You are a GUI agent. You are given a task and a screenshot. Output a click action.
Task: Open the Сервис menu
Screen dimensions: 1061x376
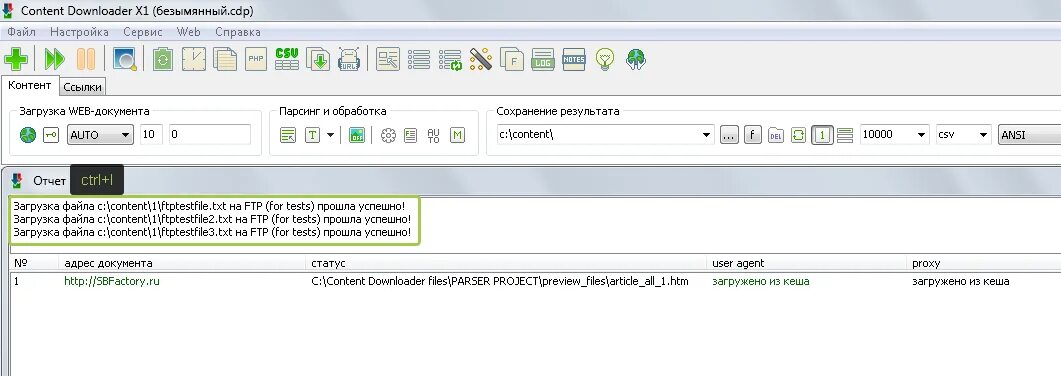[143, 32]
